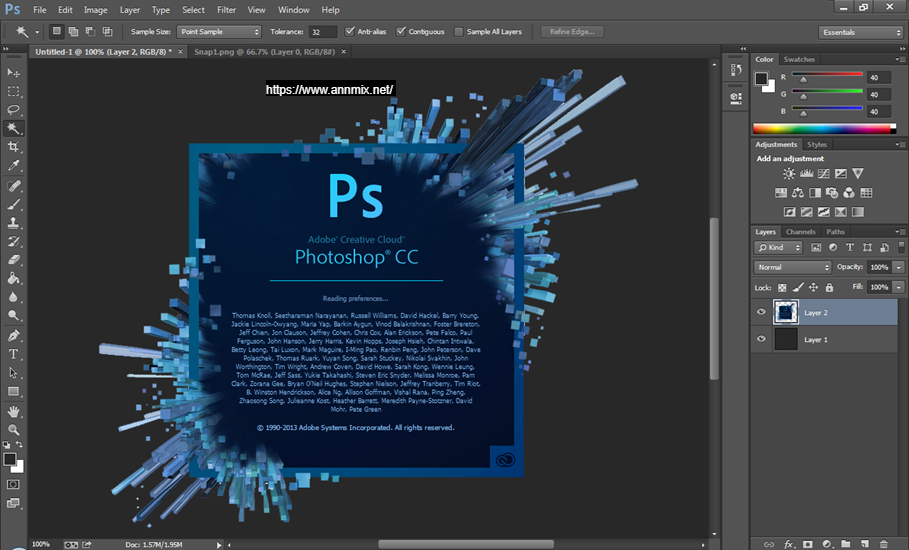Switch to the Styles tab
The height and width of the screenshot is (550, 909).
(x=817, y=144)
